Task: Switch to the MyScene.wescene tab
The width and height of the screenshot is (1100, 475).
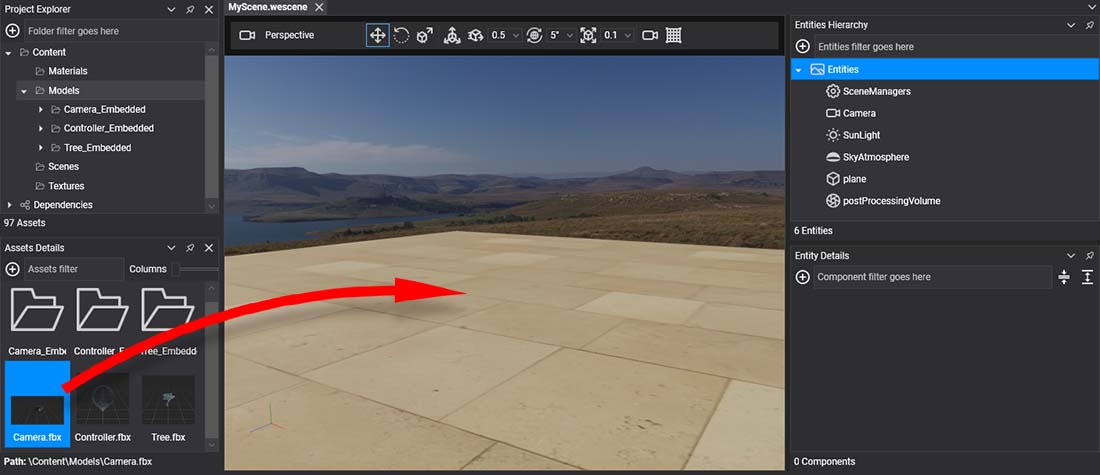Action: (268, 8)
